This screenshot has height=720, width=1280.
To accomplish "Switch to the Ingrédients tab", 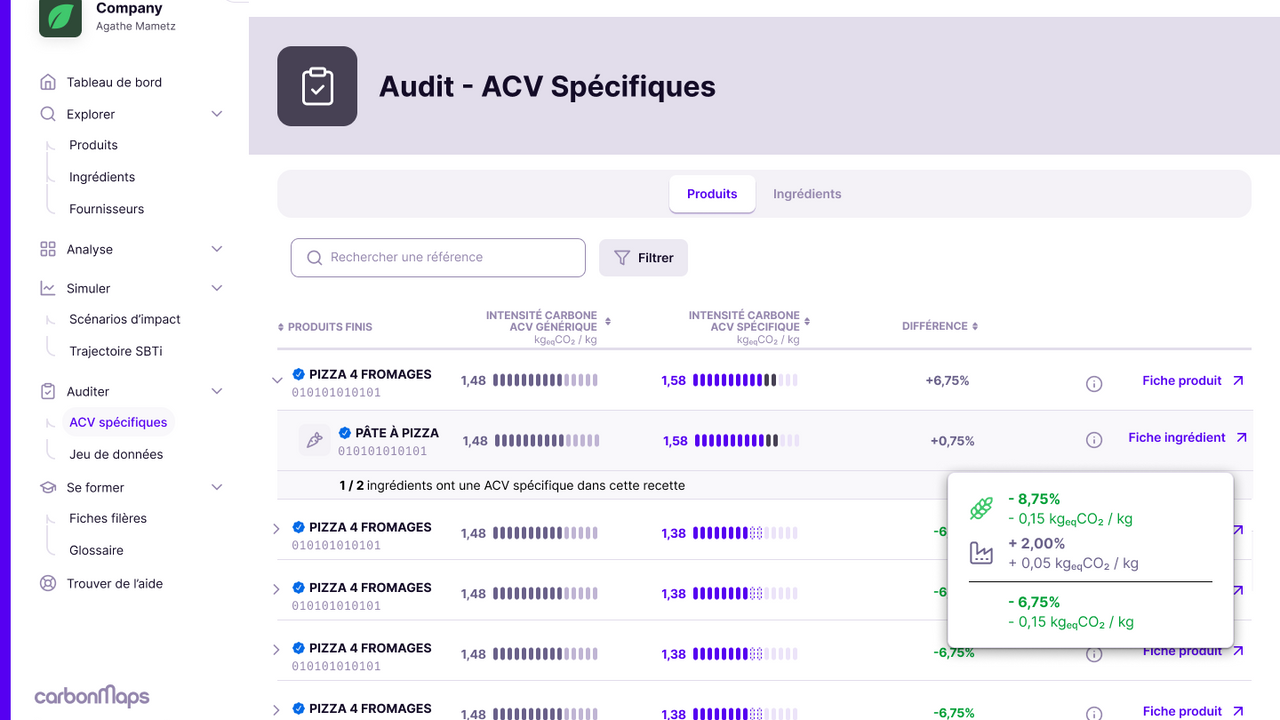I will pos(807,194).
